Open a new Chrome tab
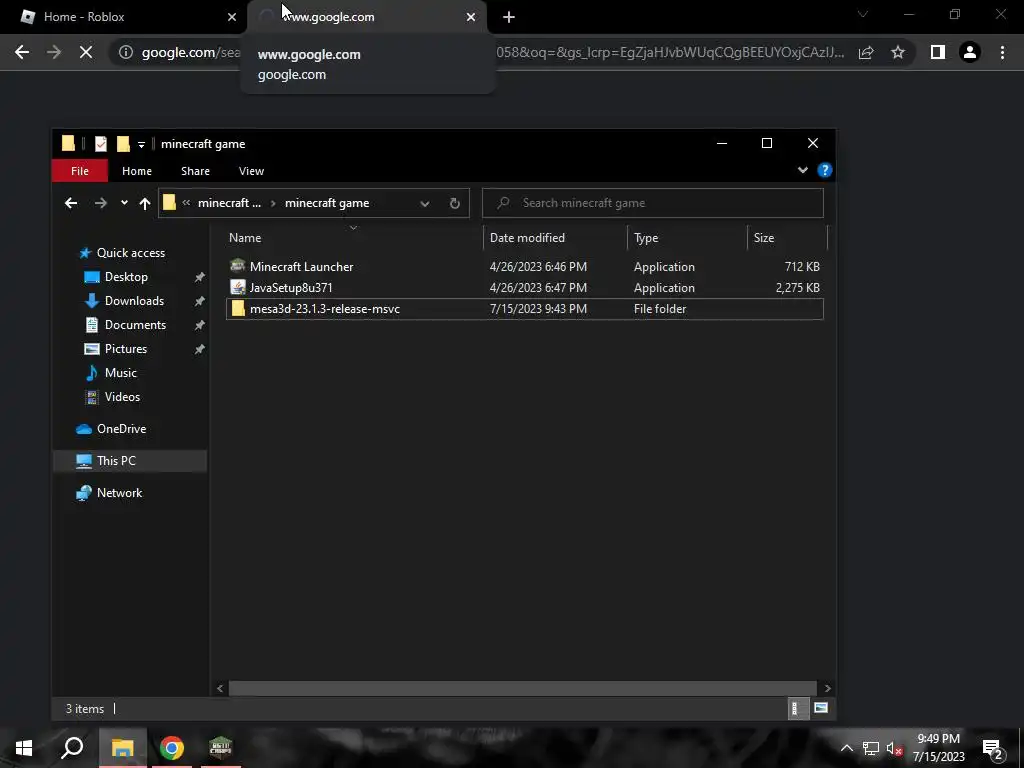Viewport: 1024px width, 768px height. 509,17
